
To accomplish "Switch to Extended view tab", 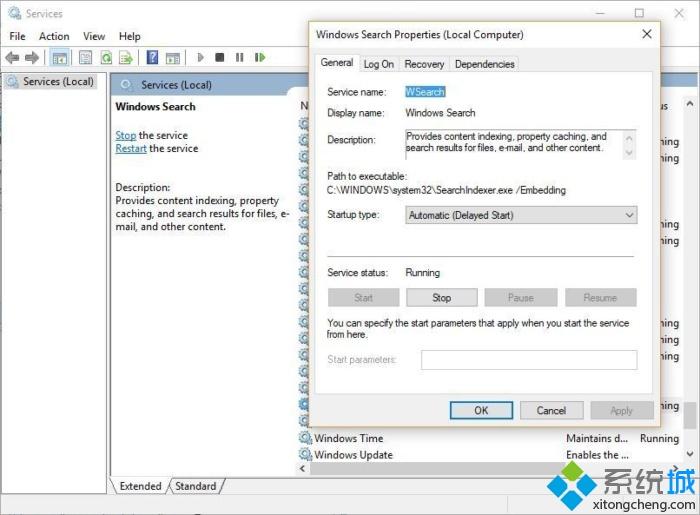I will click(140, 486).
